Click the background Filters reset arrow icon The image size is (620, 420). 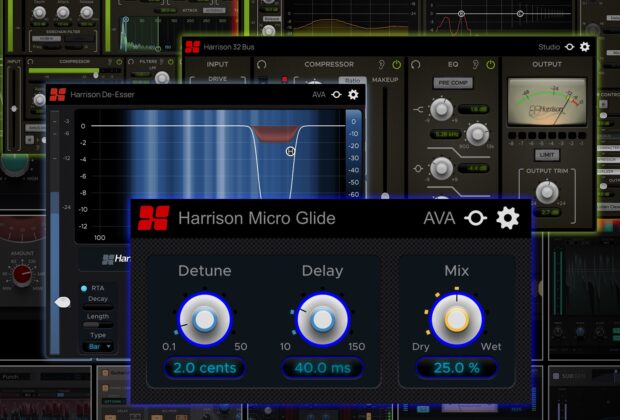(131, 62)
